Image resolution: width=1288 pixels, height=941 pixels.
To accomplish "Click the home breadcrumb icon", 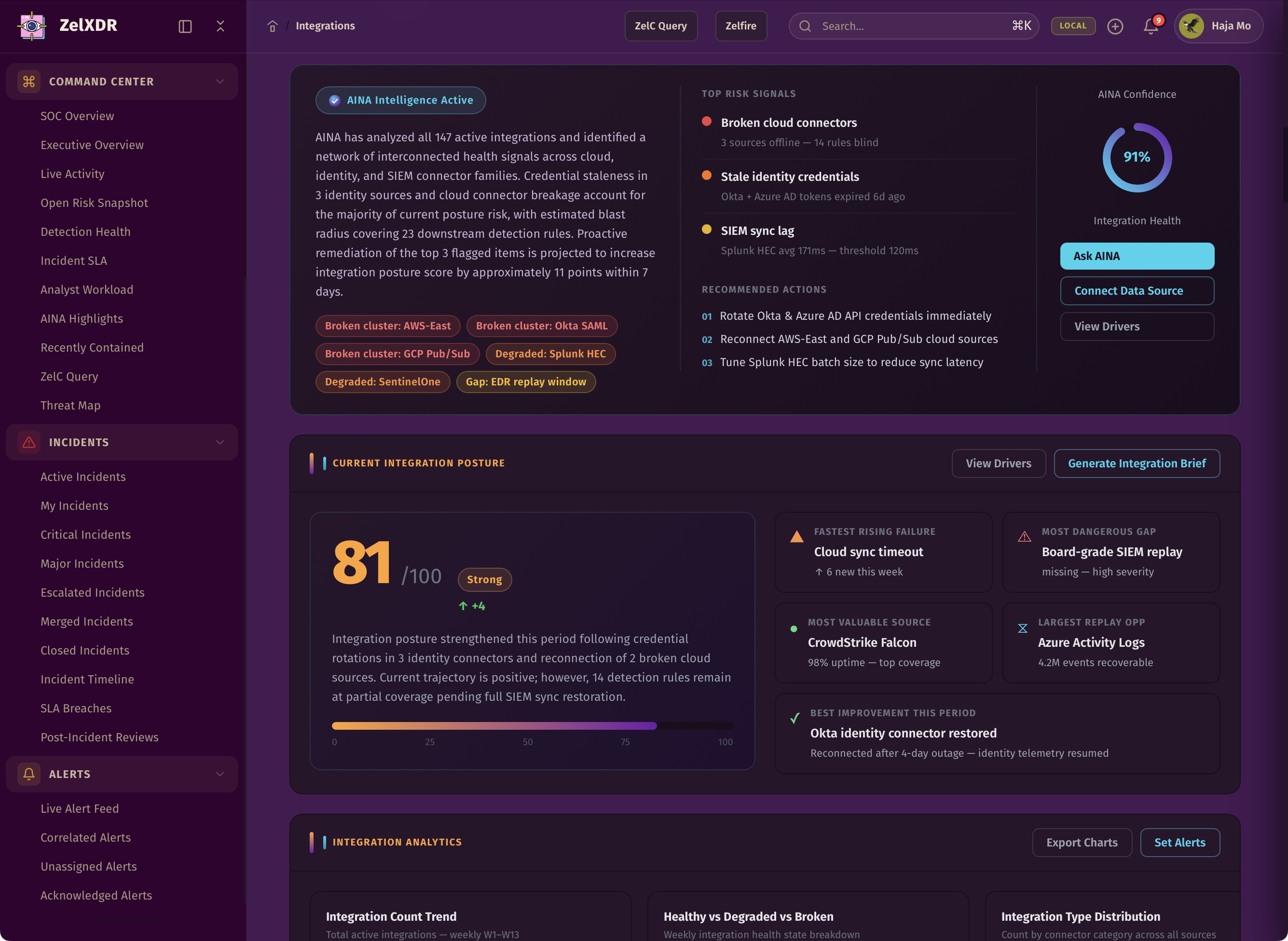I will [272, 26].
